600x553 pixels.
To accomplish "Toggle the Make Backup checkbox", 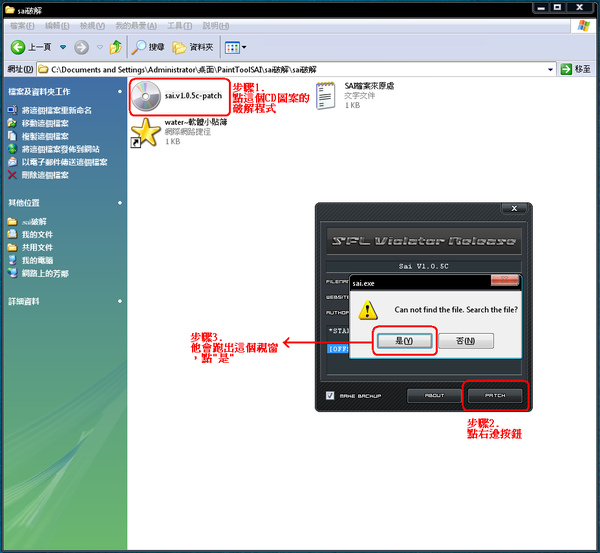I will [x=330, y=395].
